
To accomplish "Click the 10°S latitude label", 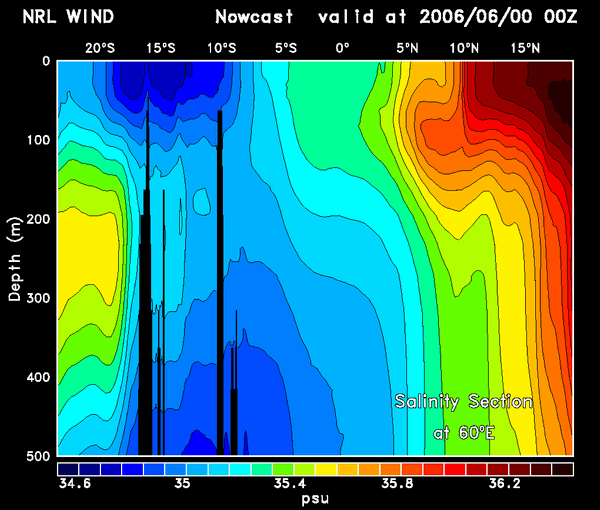I will pyautogui.click(x=222, y=48).
